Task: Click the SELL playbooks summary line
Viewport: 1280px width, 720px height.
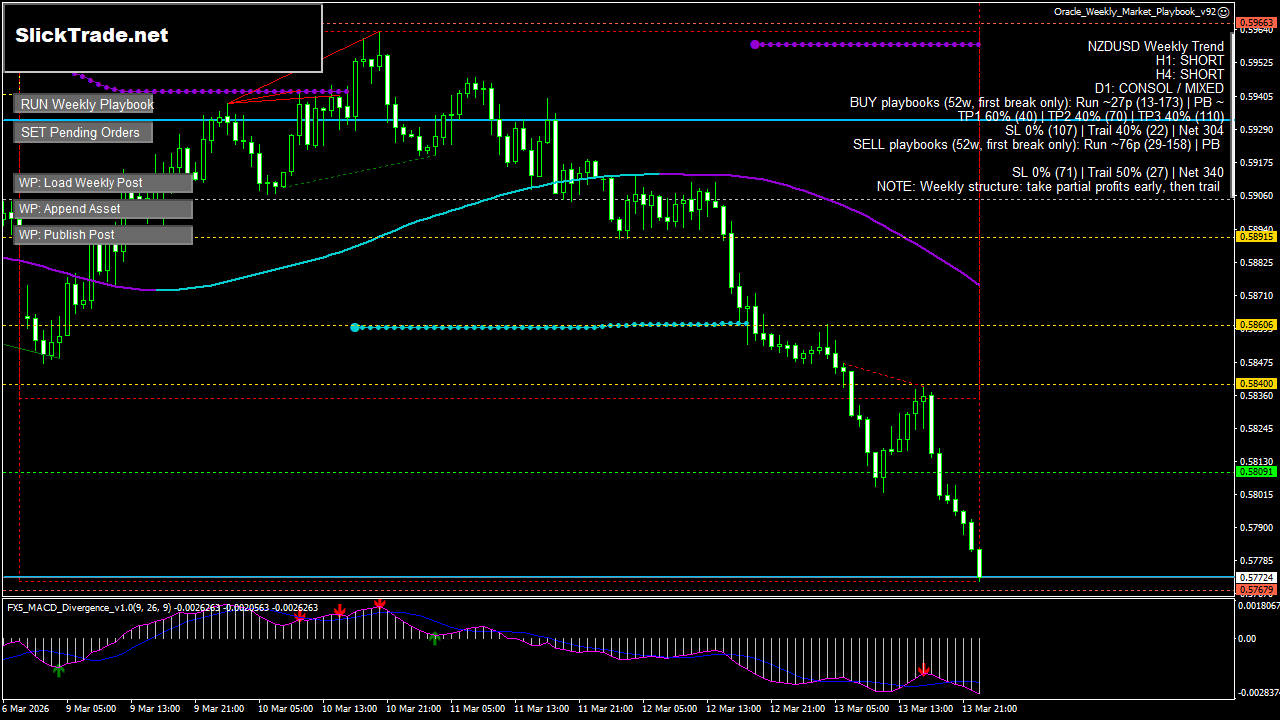Action: pyautogui.click(x=1038, y=145)
